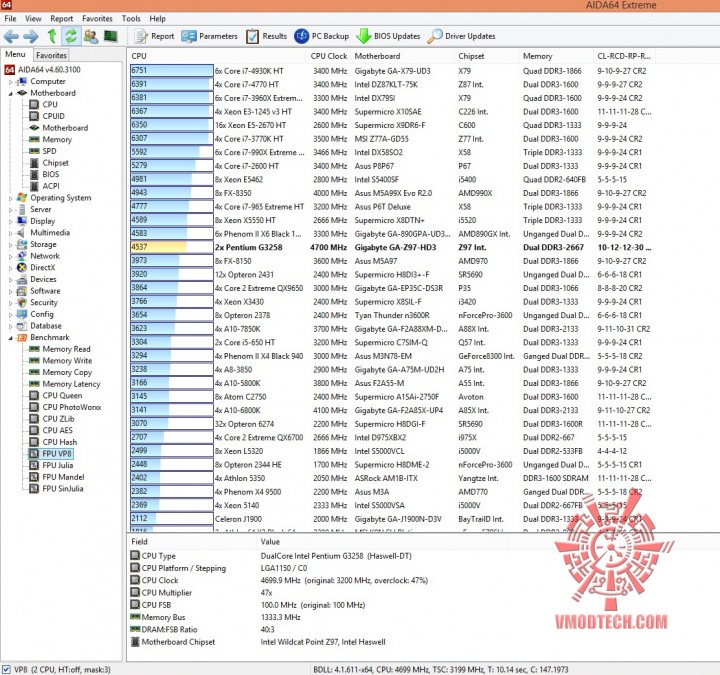The width and height of the screenshot is (720, 675).
Task: Toggle the VP8 status bar checkbox
Action: pos(6,669)
